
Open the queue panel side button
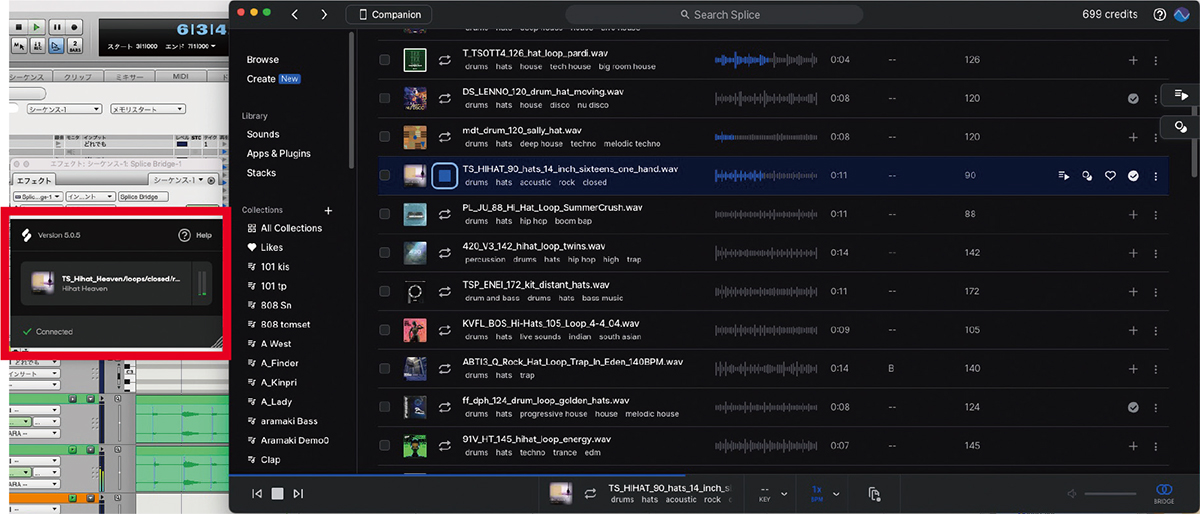point(1181,95)
